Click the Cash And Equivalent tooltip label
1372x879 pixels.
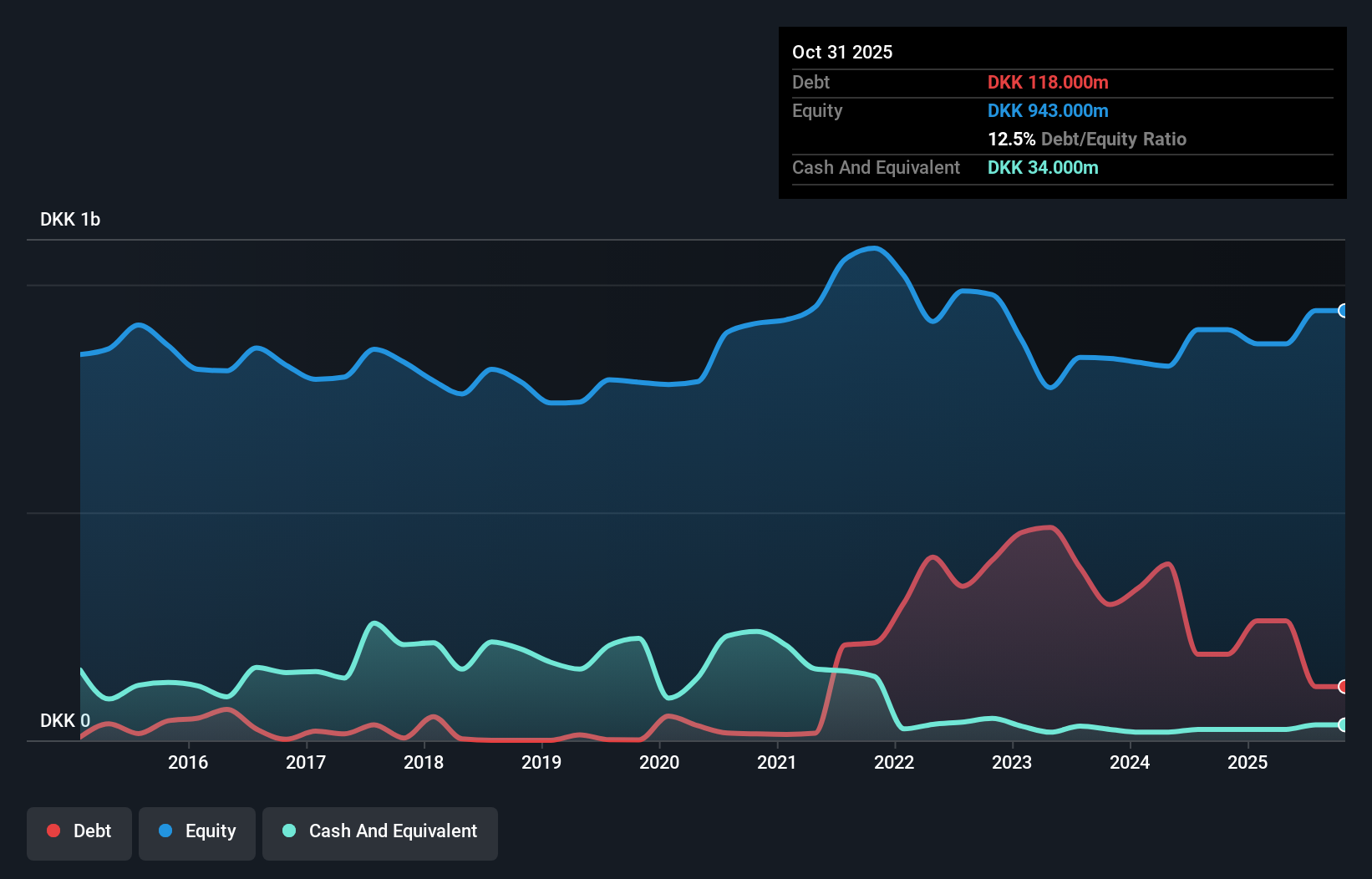(x=876, y=167)
